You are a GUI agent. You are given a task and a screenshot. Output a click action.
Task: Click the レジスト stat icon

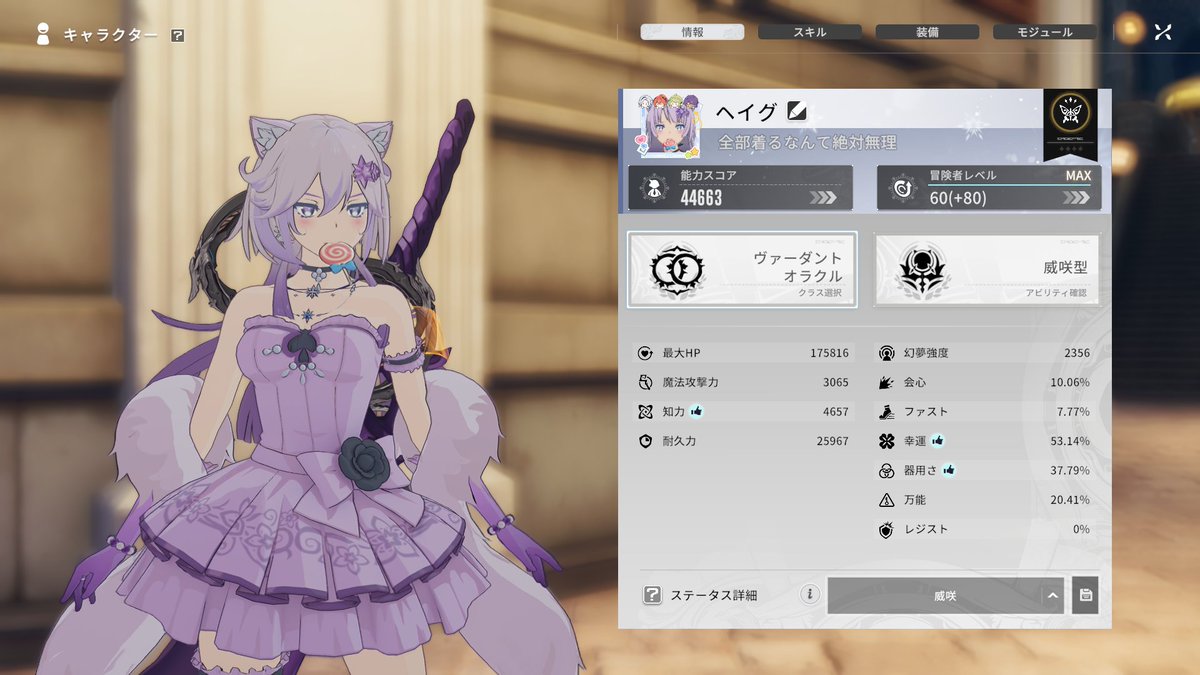pyautogui.click(x=886, y=529)
